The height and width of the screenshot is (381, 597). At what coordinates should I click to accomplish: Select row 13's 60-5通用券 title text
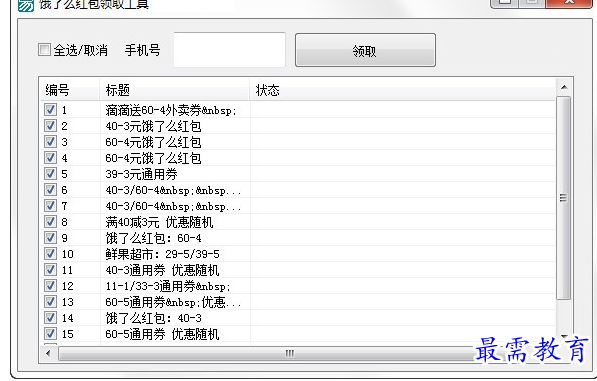pyautogui.click(x=173, y=302)
